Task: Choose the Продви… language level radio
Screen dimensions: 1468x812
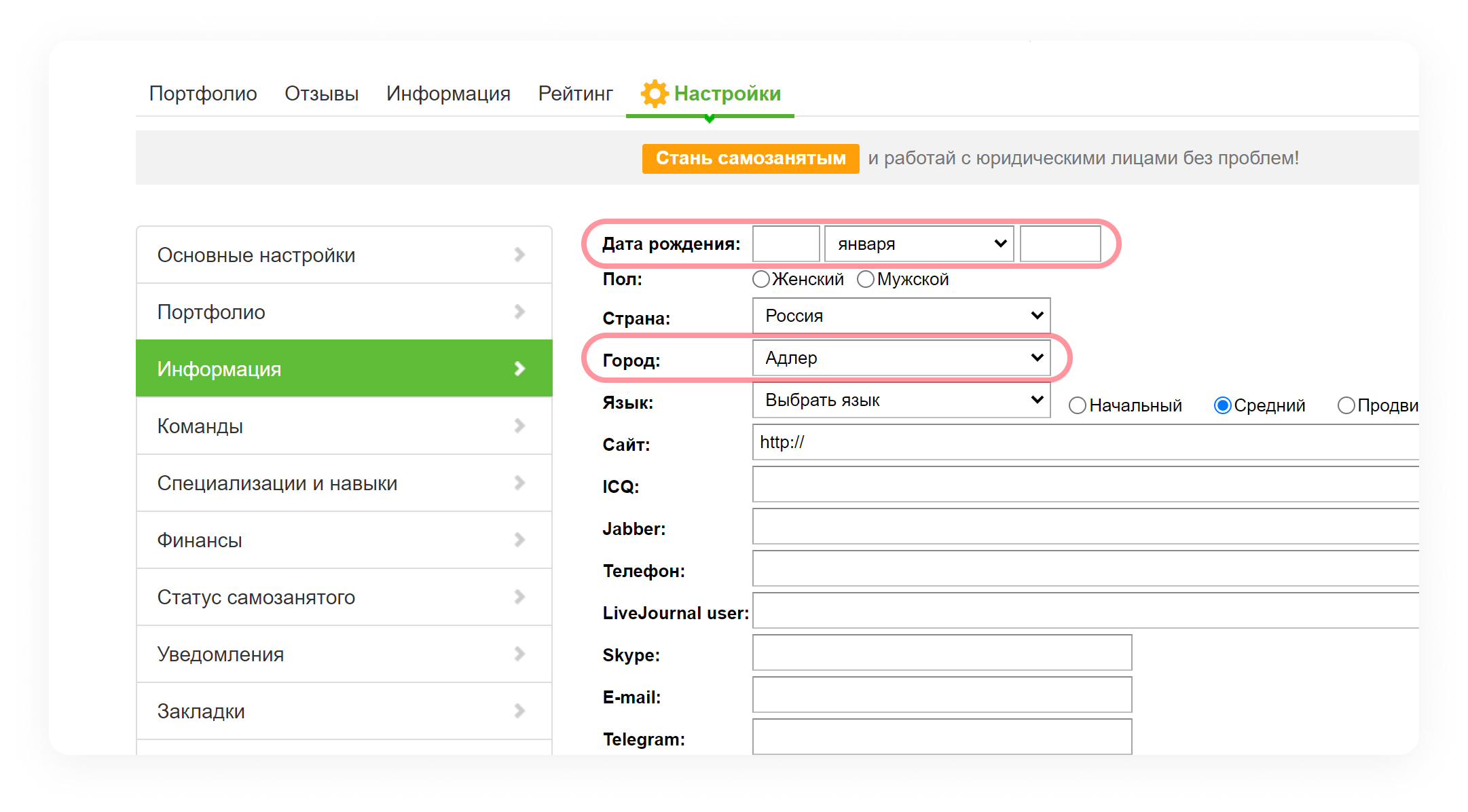Action: (1346, 405)
